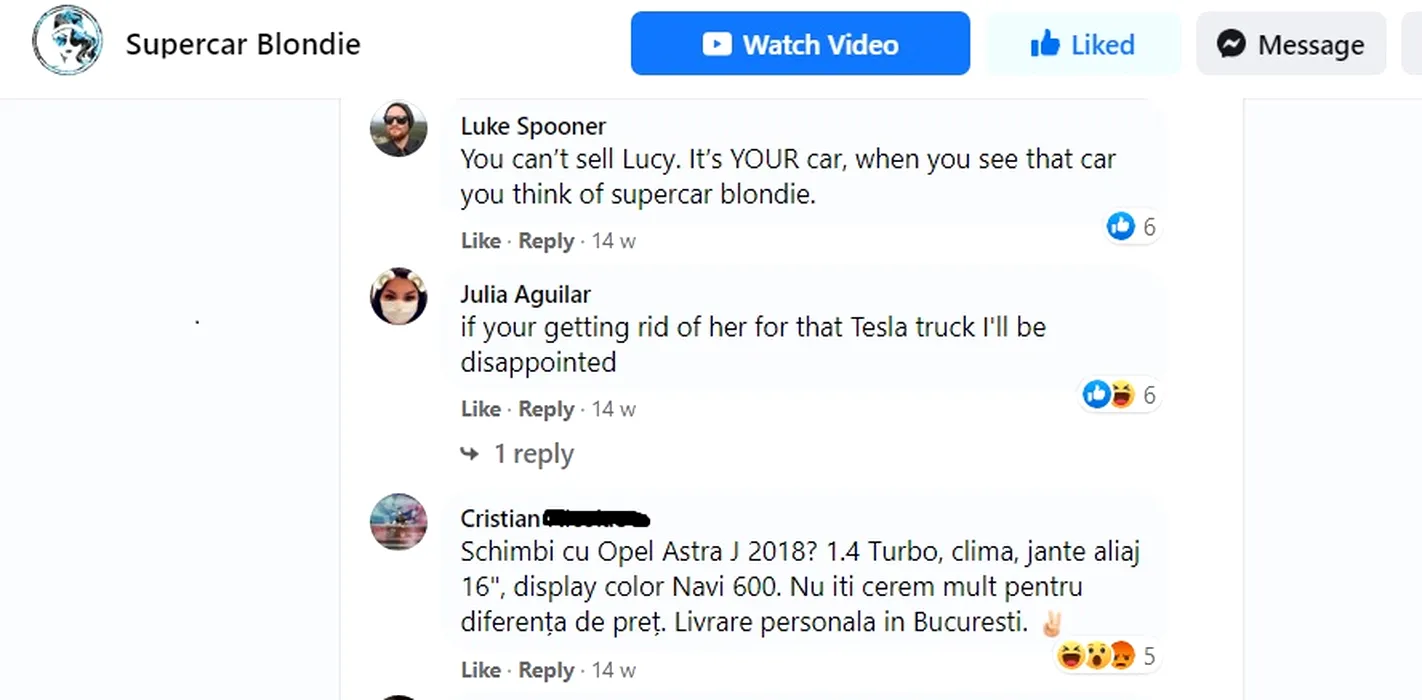Viewport: 1422px width, 700px height.
Task: Click Luke Spooner's avatar
Action: click(399, 129)
